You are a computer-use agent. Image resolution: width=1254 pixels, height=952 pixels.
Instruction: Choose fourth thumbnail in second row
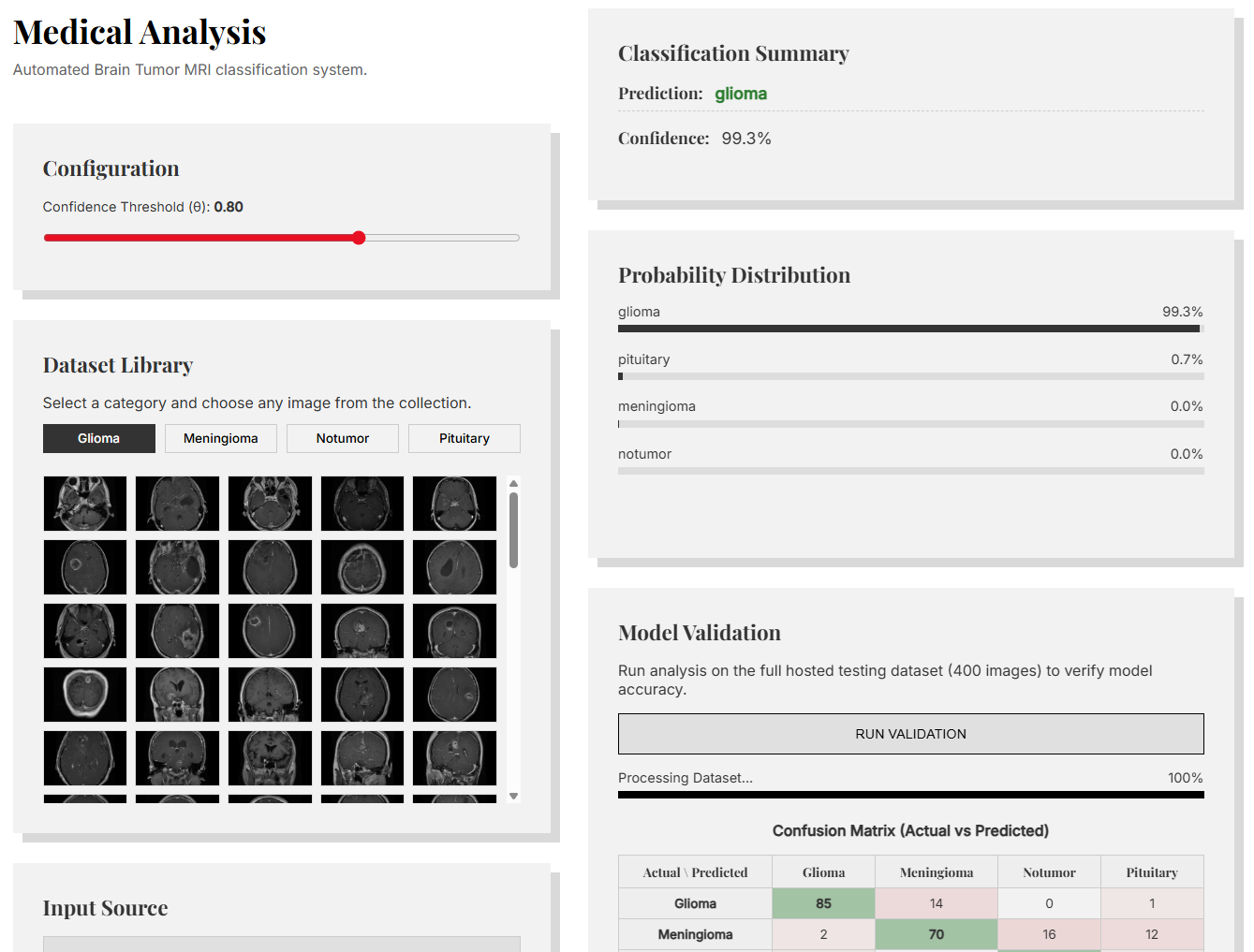tap(362, 567)
